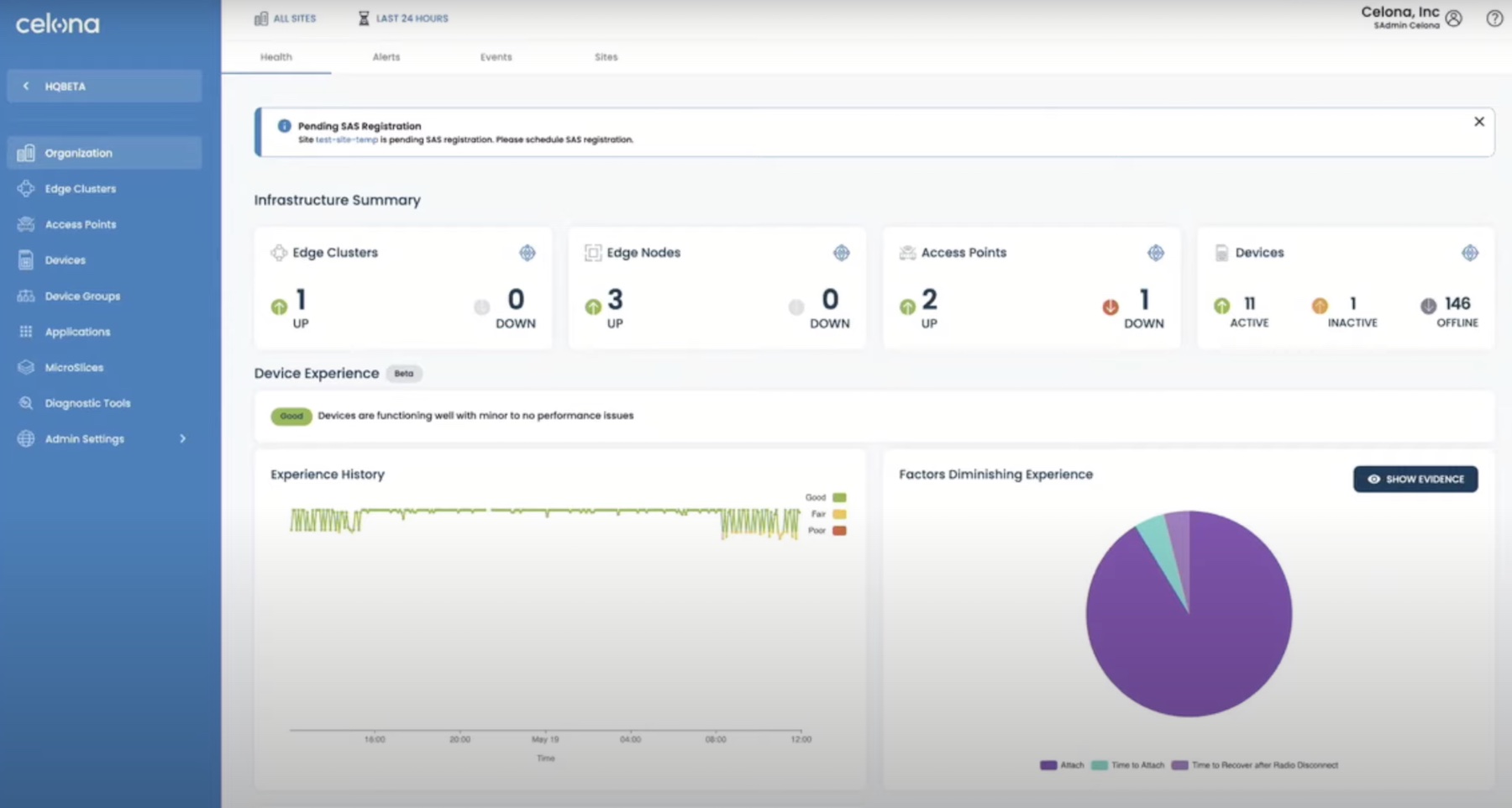Click Edge Clusters 0 DOWN status
The width and height of the screenshot is (1512, 808).
point(505,307)
